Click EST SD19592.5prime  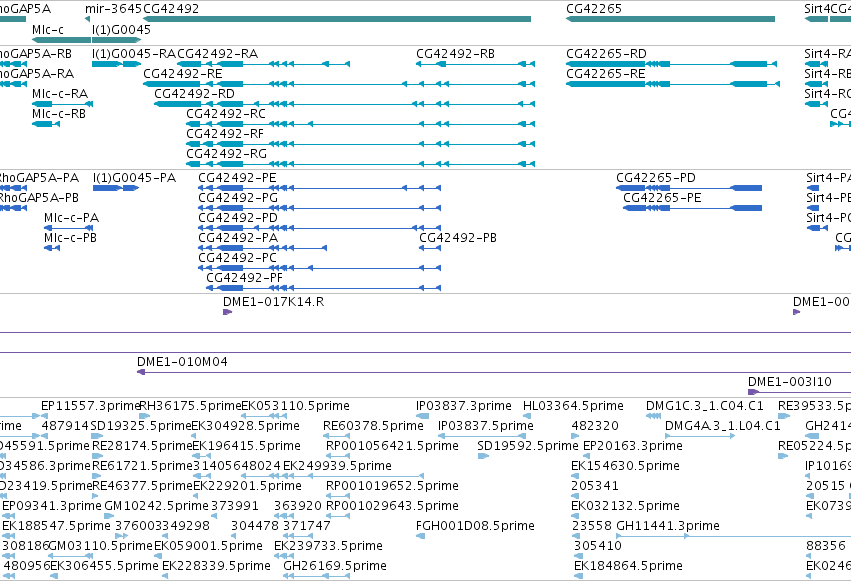click(x=528, y=446)
